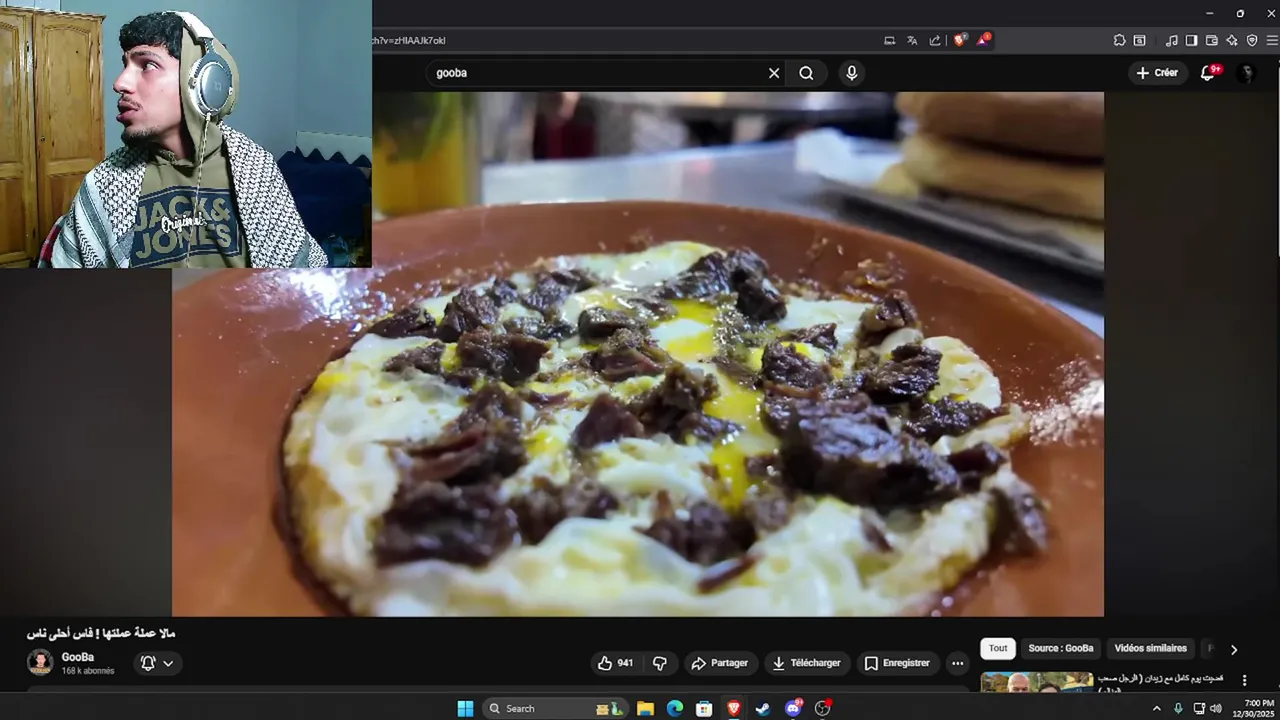Open GooBa channel avatar
The width and height of the screenshot is (1280, 720).
(40, 662)
